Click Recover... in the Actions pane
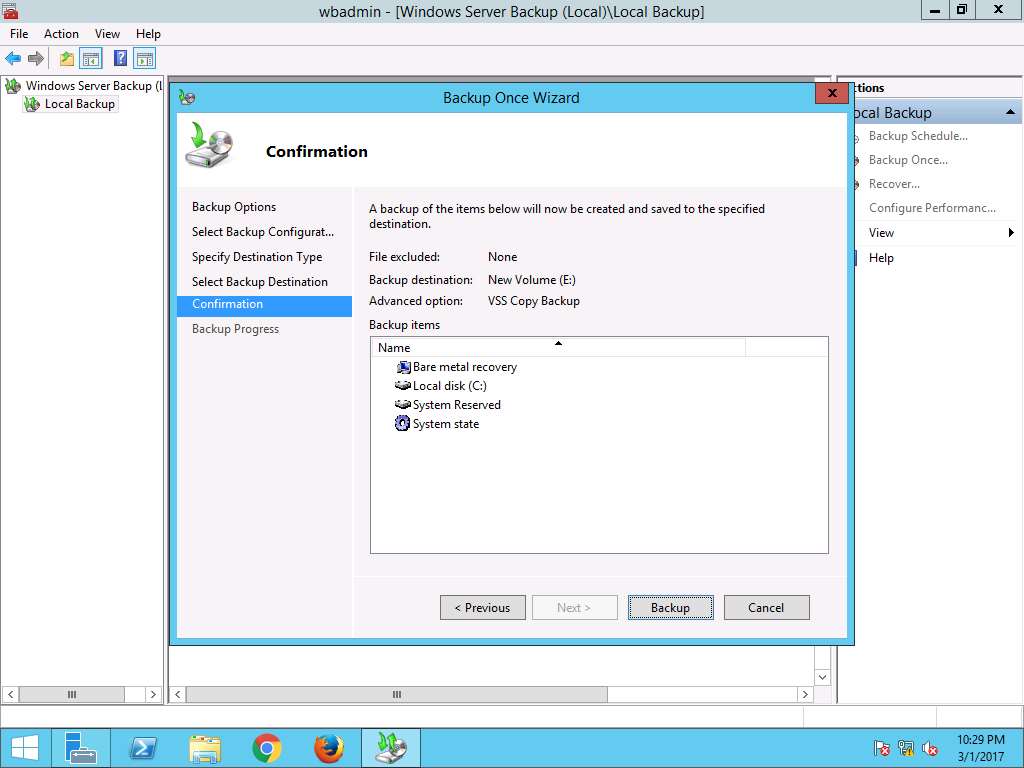 pyautogui.click(x=894, y=184)
